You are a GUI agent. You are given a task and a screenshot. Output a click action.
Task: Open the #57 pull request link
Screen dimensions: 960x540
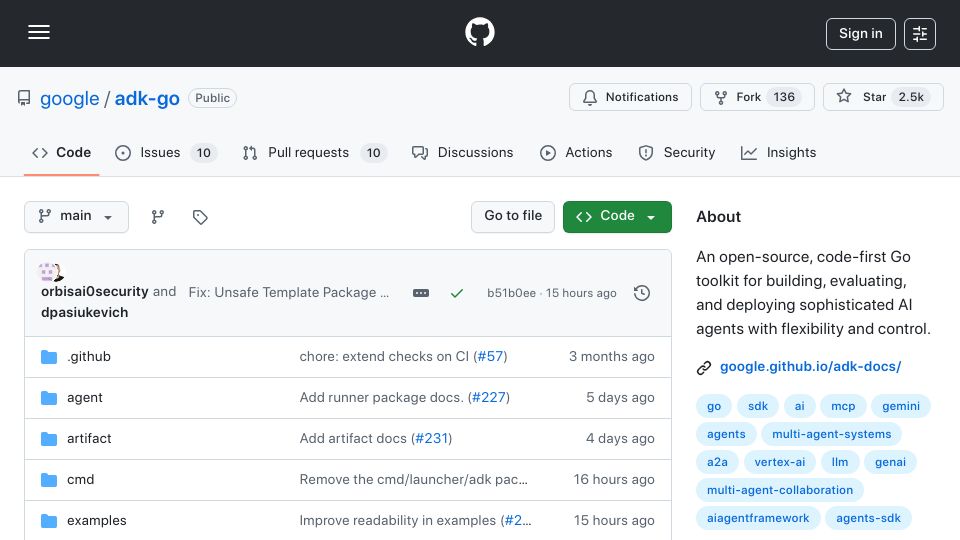(x=490, y=357)
